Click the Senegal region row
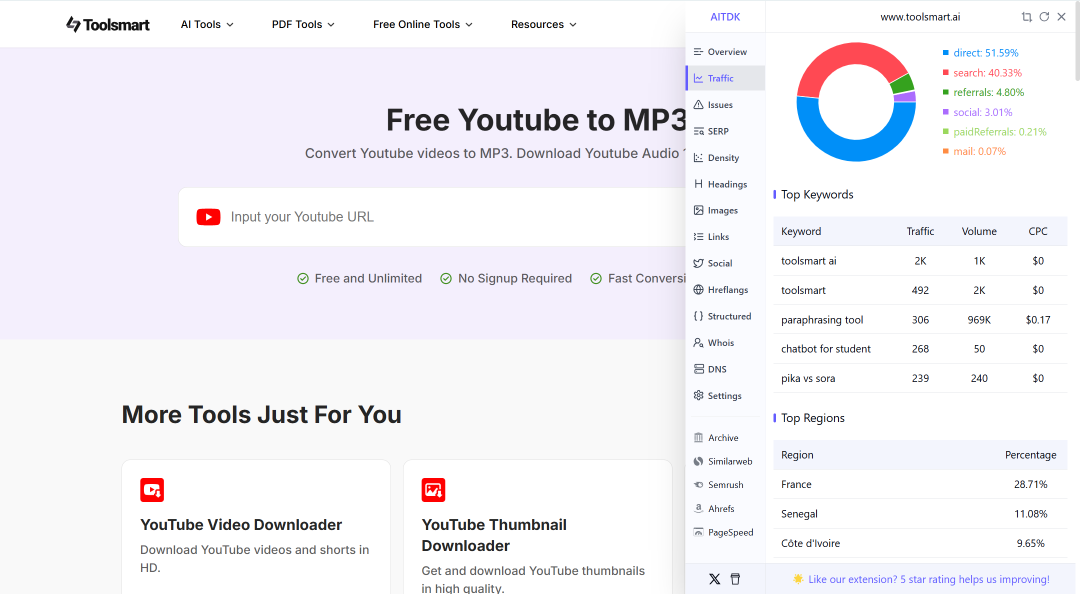The image size is (1080, 594). coord(920,514)
